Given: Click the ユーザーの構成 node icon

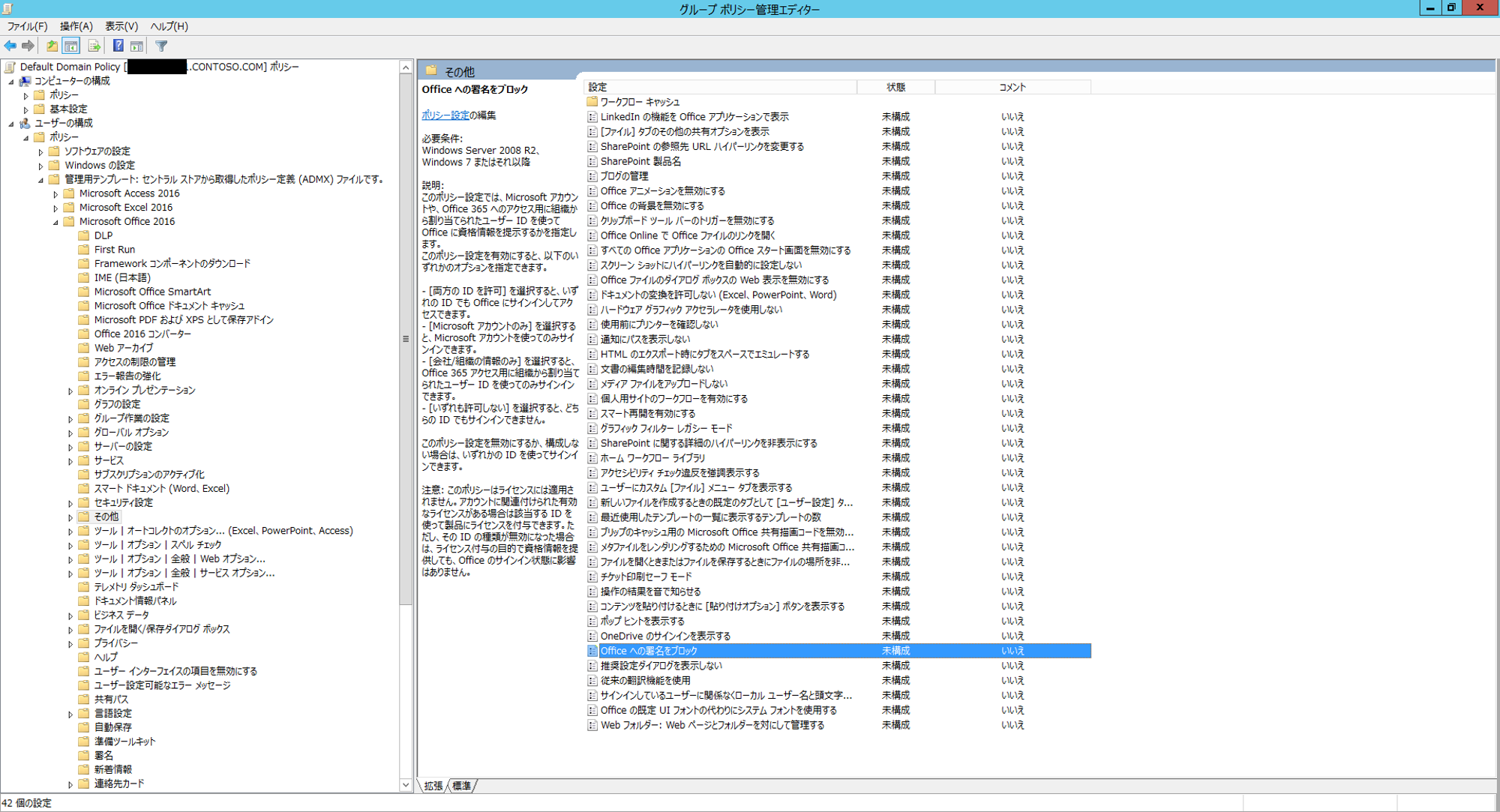Looking at the screenshot, I should pos(25,123).
